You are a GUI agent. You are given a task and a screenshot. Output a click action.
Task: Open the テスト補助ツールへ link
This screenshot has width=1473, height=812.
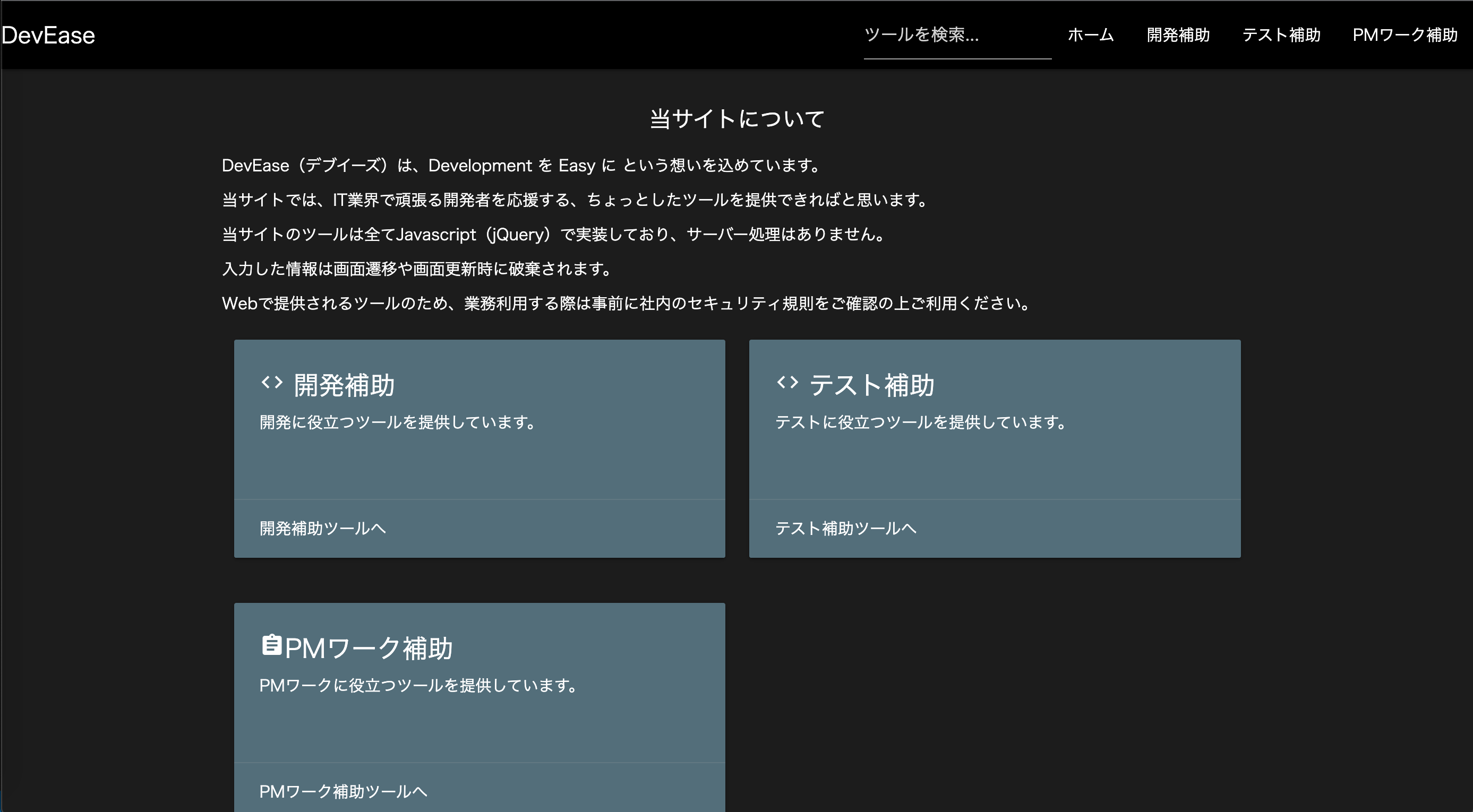pos(846,529)
